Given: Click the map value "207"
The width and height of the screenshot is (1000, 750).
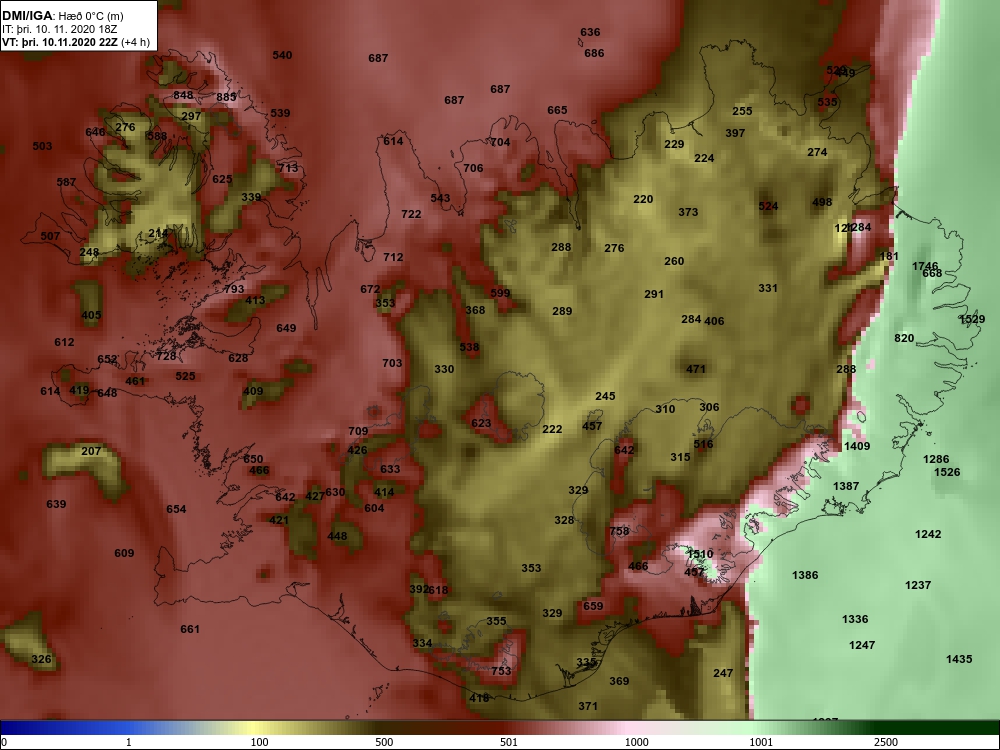Looking at the screenshot, I should [x=91, y=451].
